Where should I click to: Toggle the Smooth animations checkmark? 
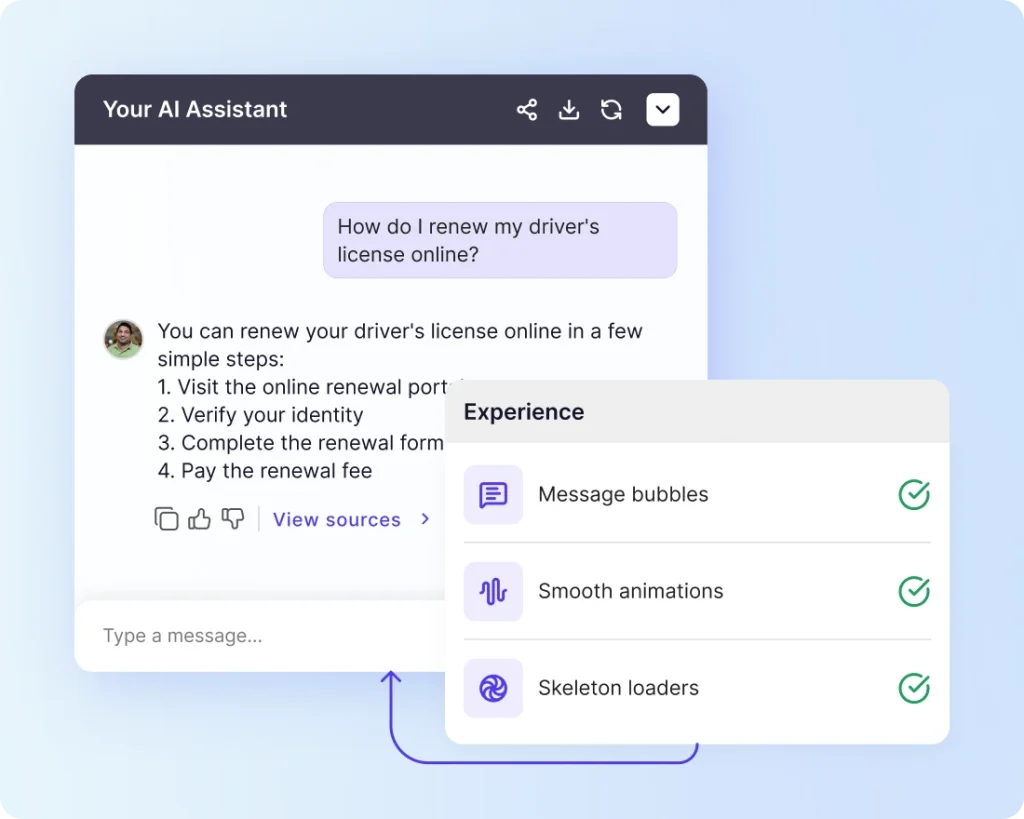click(914, 591)
